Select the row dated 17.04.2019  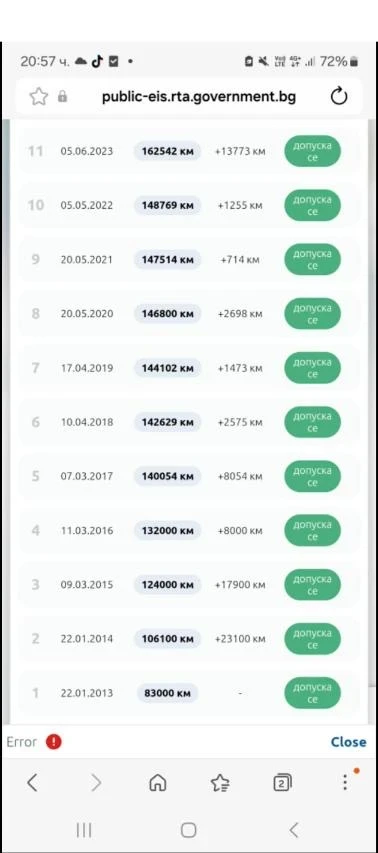click(189, 368)
